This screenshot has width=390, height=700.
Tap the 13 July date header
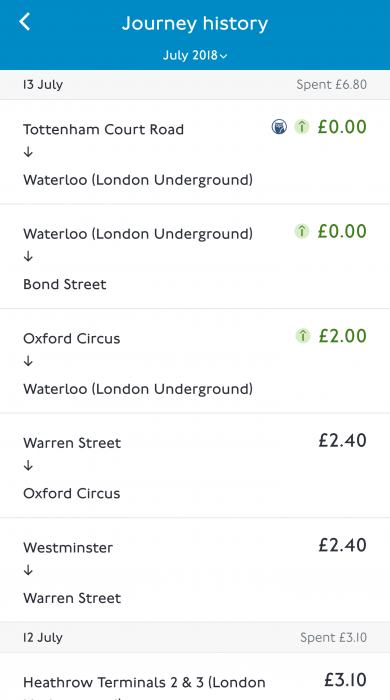click(43, 84)
